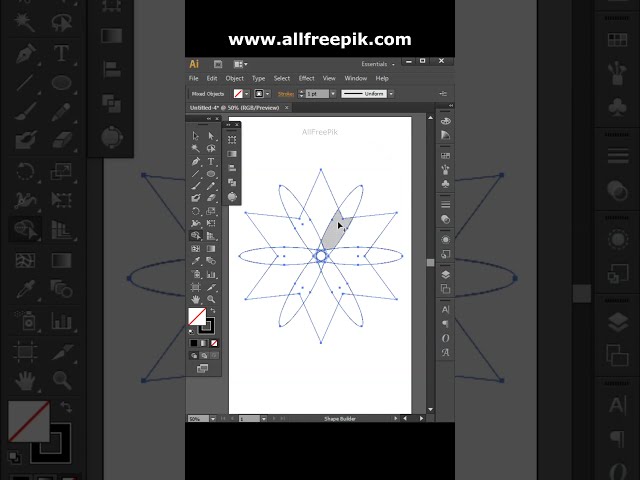Enable Draw Behind mode
Screen dimensions: 640x480
coord(204,356)
